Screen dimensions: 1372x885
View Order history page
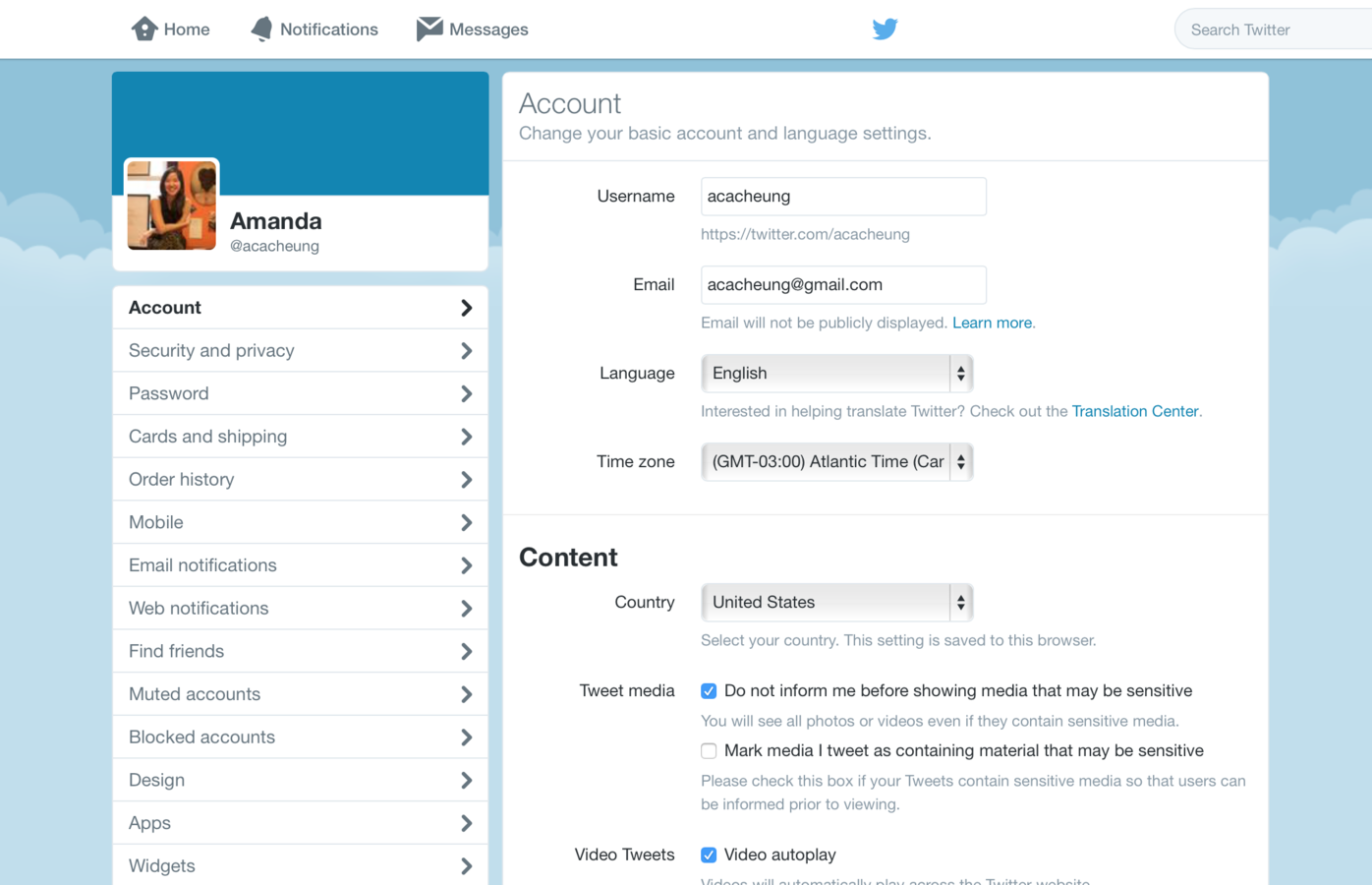click(x=301, y=480)
